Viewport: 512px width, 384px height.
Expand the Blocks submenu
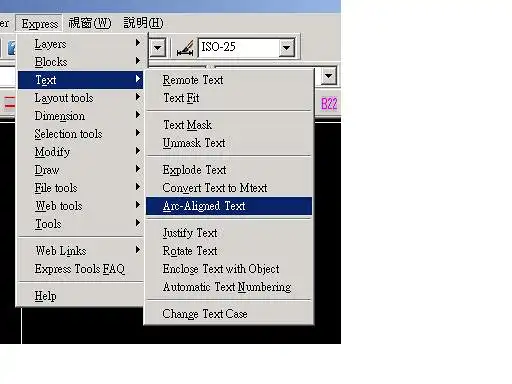tap(80, 62)
